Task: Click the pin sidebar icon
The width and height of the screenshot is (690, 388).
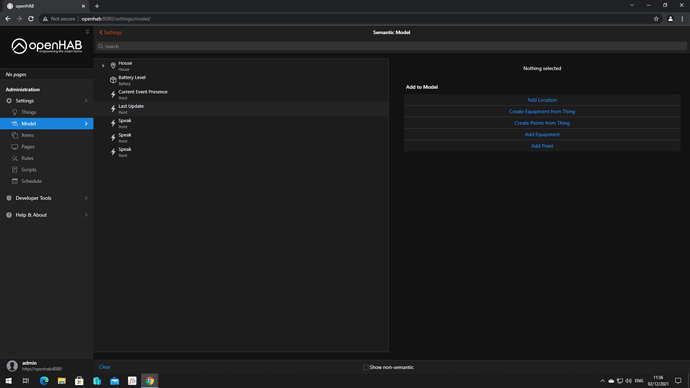Action: [87, 32]
